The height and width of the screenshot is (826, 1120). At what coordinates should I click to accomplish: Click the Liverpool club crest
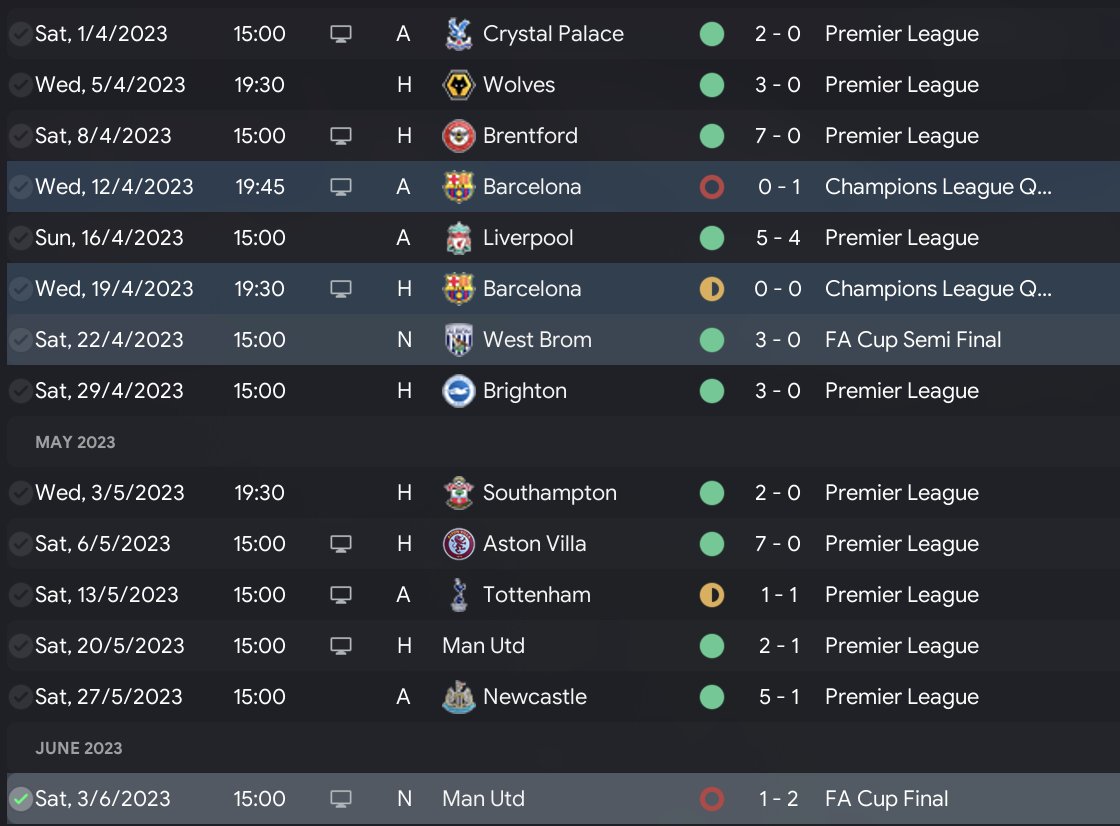tap(458, 238)
